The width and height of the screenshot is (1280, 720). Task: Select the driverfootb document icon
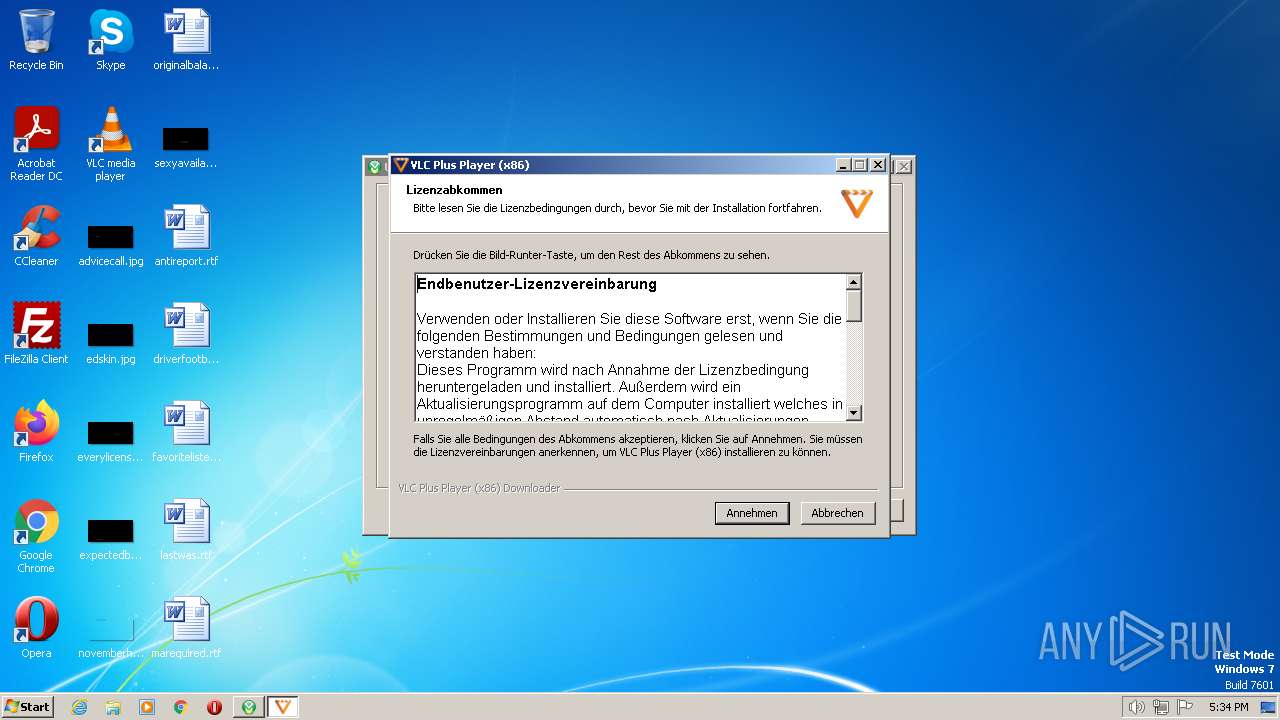pyautogui.click(x=186, y=334)
